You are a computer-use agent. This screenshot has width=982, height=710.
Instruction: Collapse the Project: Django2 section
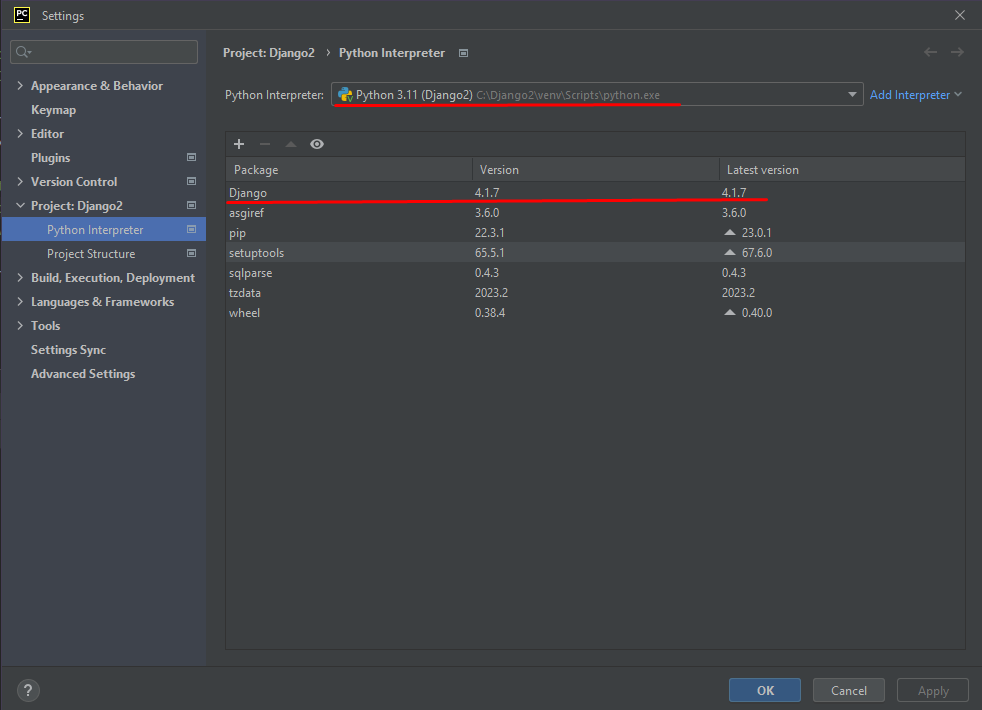point(20,205)
